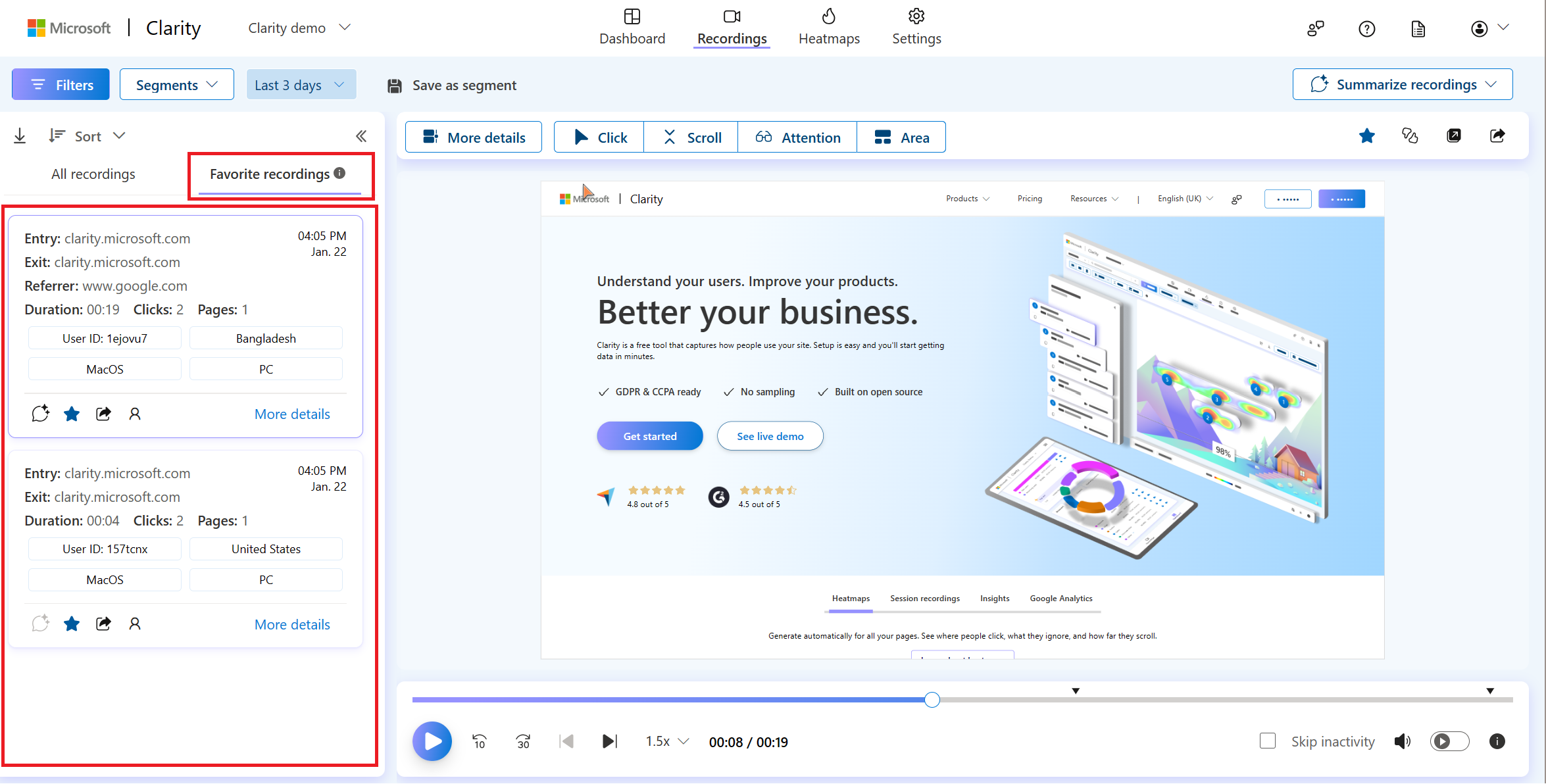Show the Click heatmap overlay

[x=599, y=137]
